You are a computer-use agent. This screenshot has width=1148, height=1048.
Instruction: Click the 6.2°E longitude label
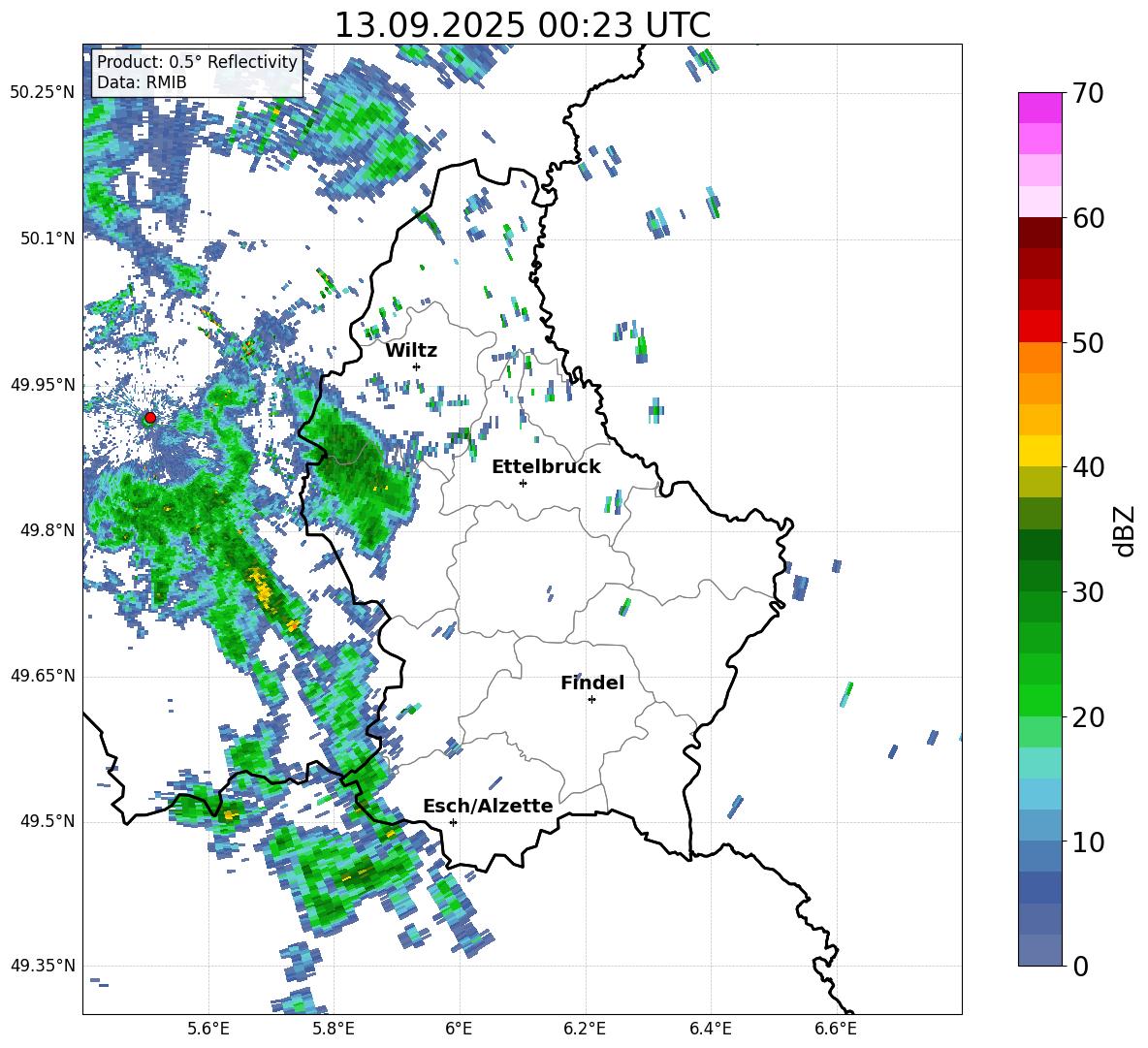point(585,1029)
